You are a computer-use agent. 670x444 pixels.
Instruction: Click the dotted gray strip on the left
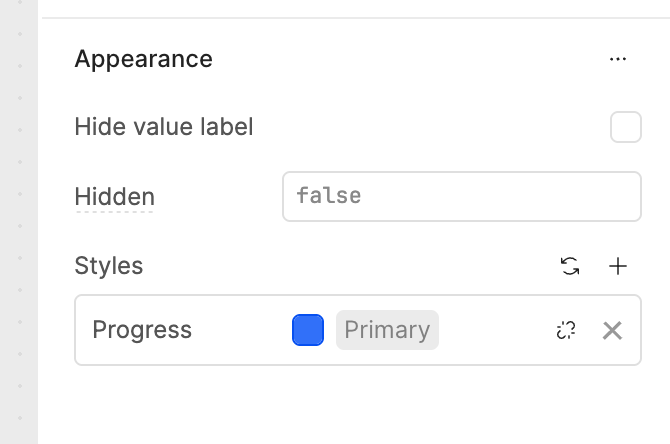coord(19,222)
